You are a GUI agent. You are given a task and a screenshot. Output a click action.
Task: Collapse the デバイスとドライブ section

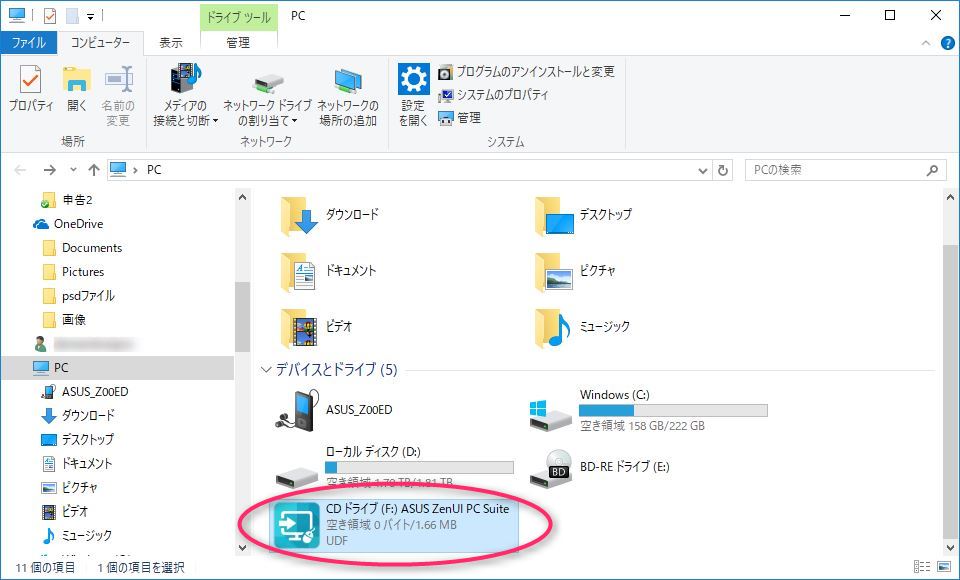pyautogui.click(x=266, y=369)
